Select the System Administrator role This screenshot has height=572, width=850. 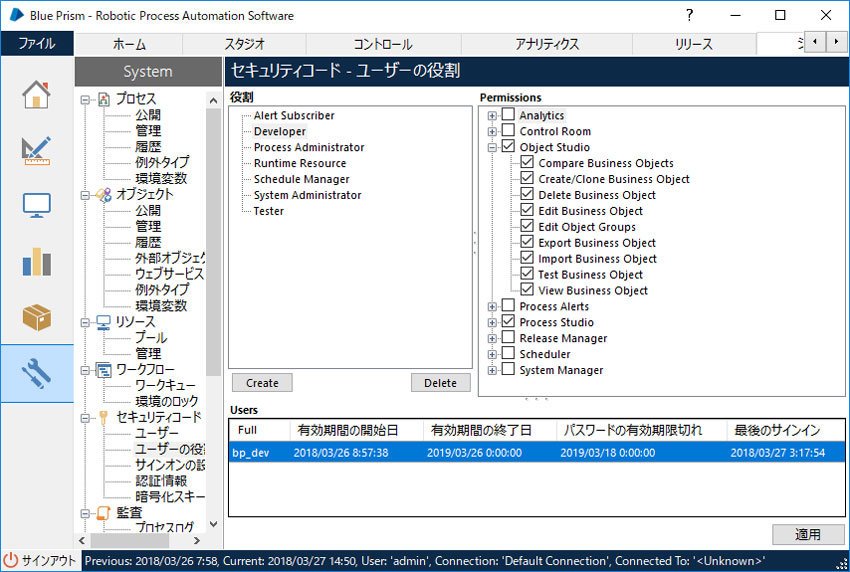[307, 195]
